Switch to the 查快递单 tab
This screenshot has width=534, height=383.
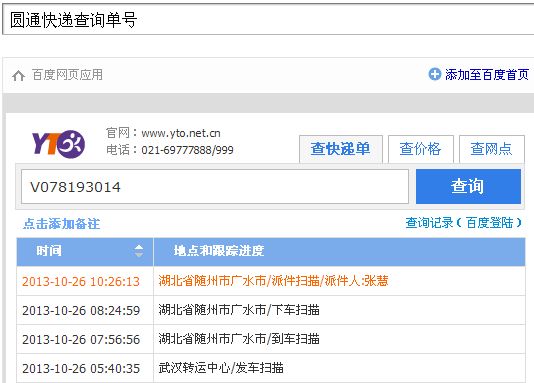pos(341,149)
